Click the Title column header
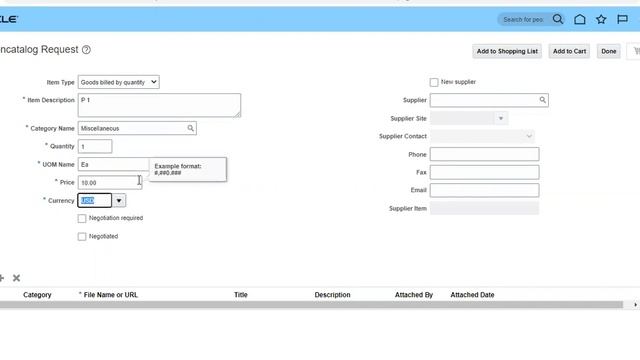This screenshot has height=360, width=640. pyautogui.click(x=241, y=295)
